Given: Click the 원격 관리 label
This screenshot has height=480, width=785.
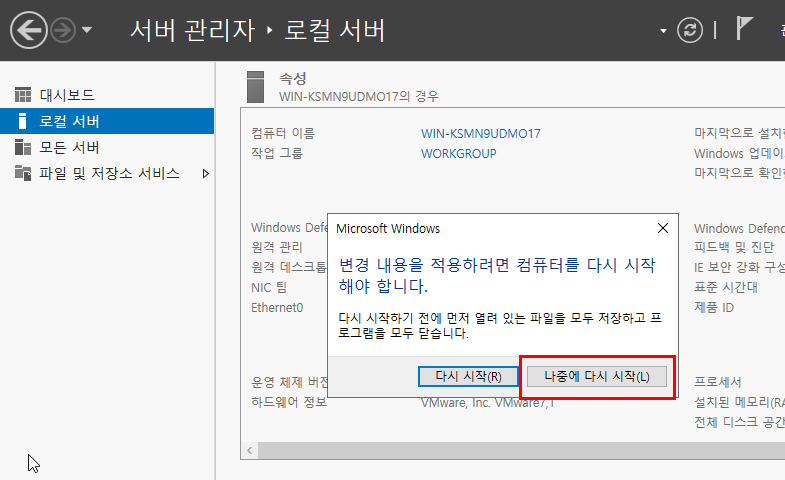Looking at the screenshot, I should coord(277,247).
